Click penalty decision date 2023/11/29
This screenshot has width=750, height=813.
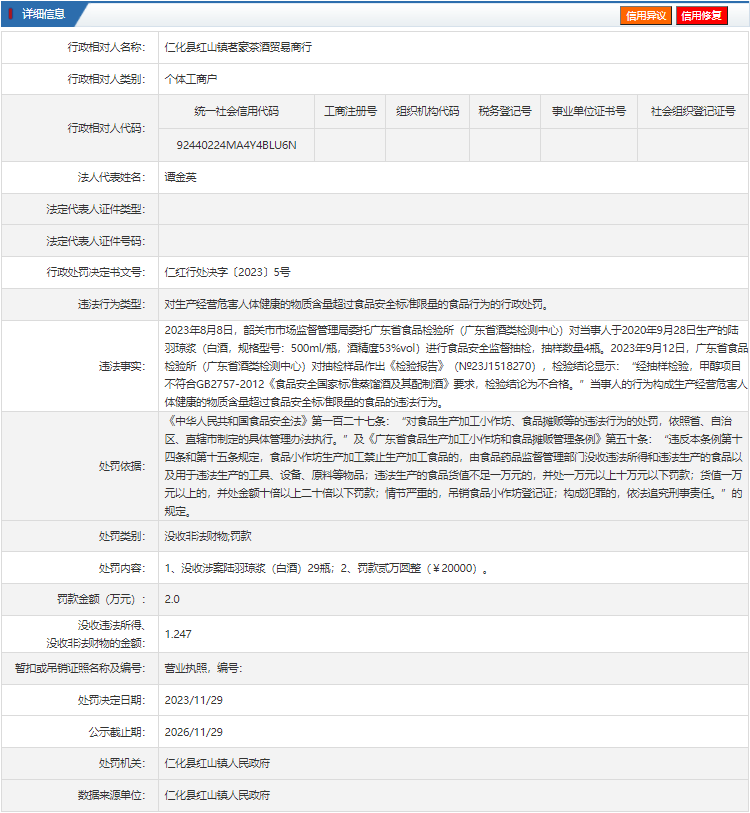click(x=193, y=700)
